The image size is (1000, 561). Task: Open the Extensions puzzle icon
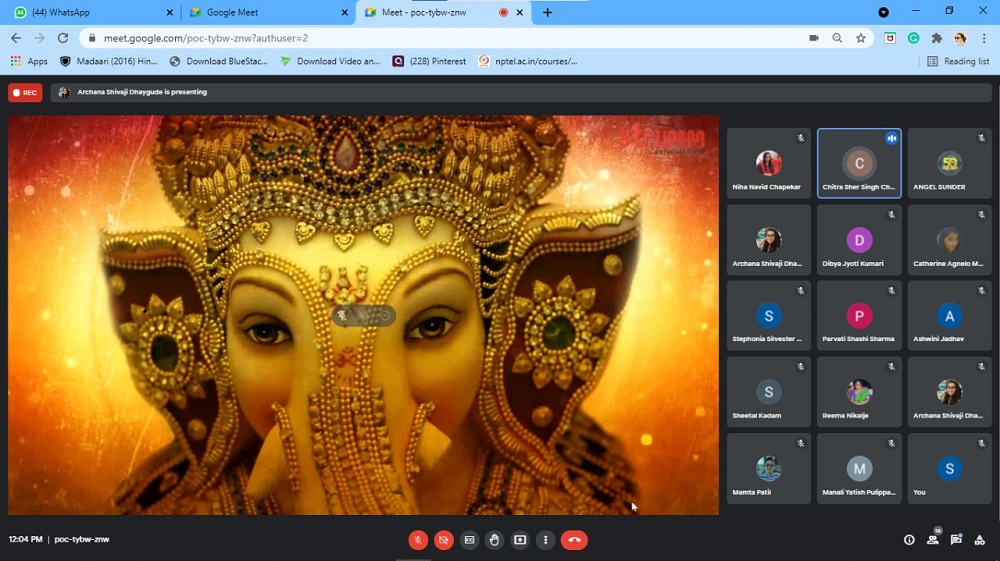[x=937, y=38]
